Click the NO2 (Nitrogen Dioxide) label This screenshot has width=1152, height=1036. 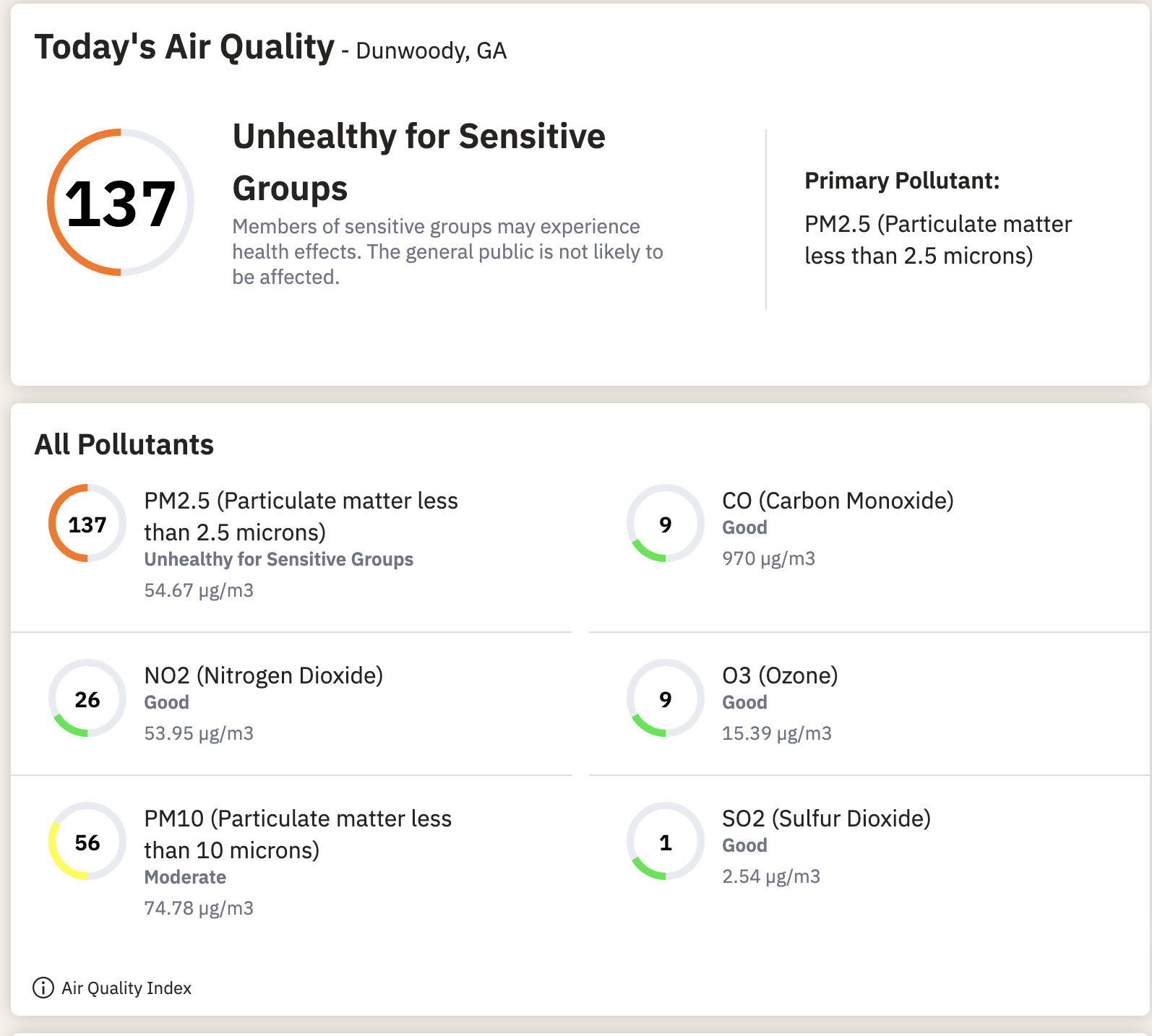tap(264, 675)
